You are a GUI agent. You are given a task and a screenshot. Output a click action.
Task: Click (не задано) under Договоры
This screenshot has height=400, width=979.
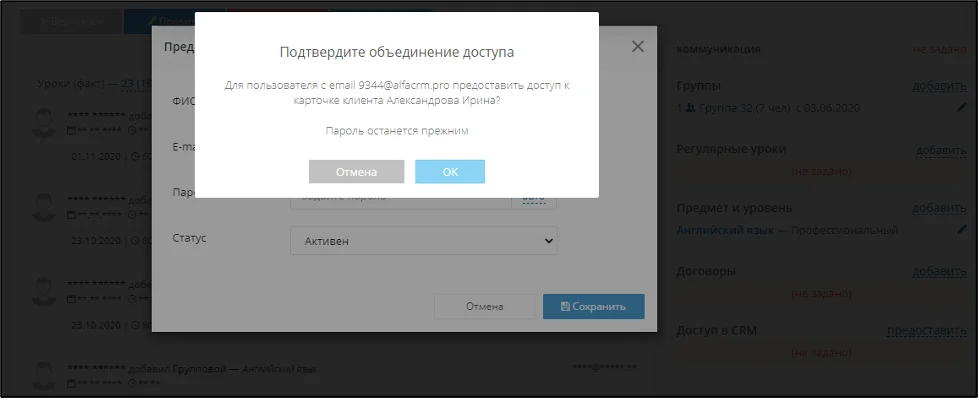(x=821, y=293)
